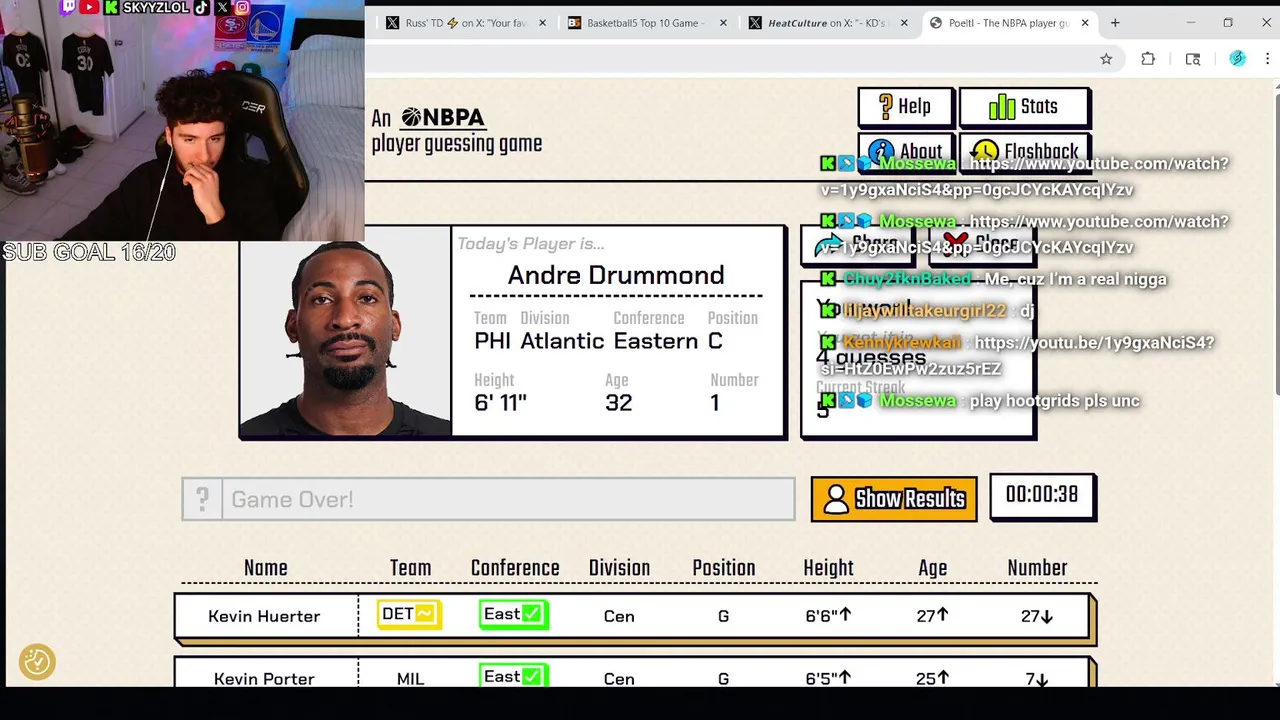Click the 'Age' table column header

[932, 568]
